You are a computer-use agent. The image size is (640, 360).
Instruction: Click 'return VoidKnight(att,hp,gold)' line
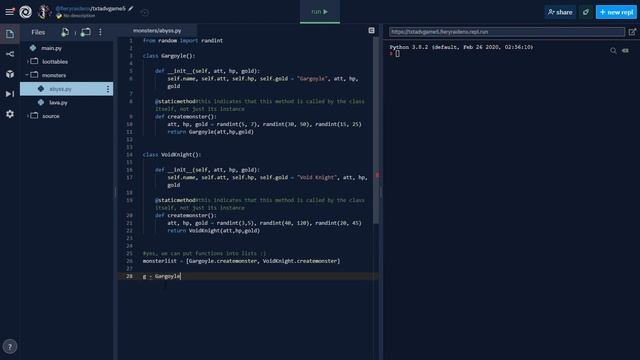(x=213, y=231)
